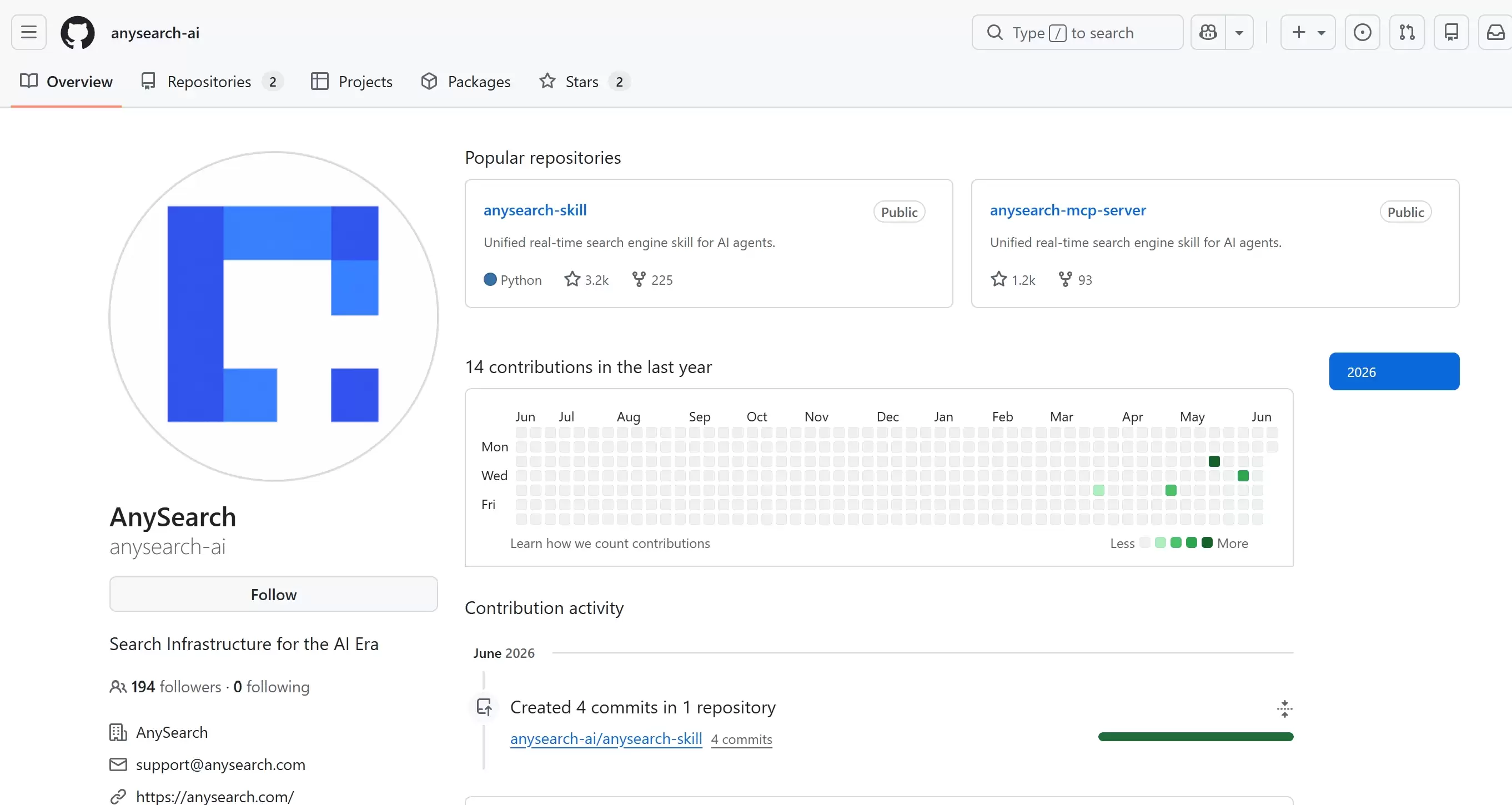View stargazers of anysearch-skill (3.2k)

[x=586, y=280]
